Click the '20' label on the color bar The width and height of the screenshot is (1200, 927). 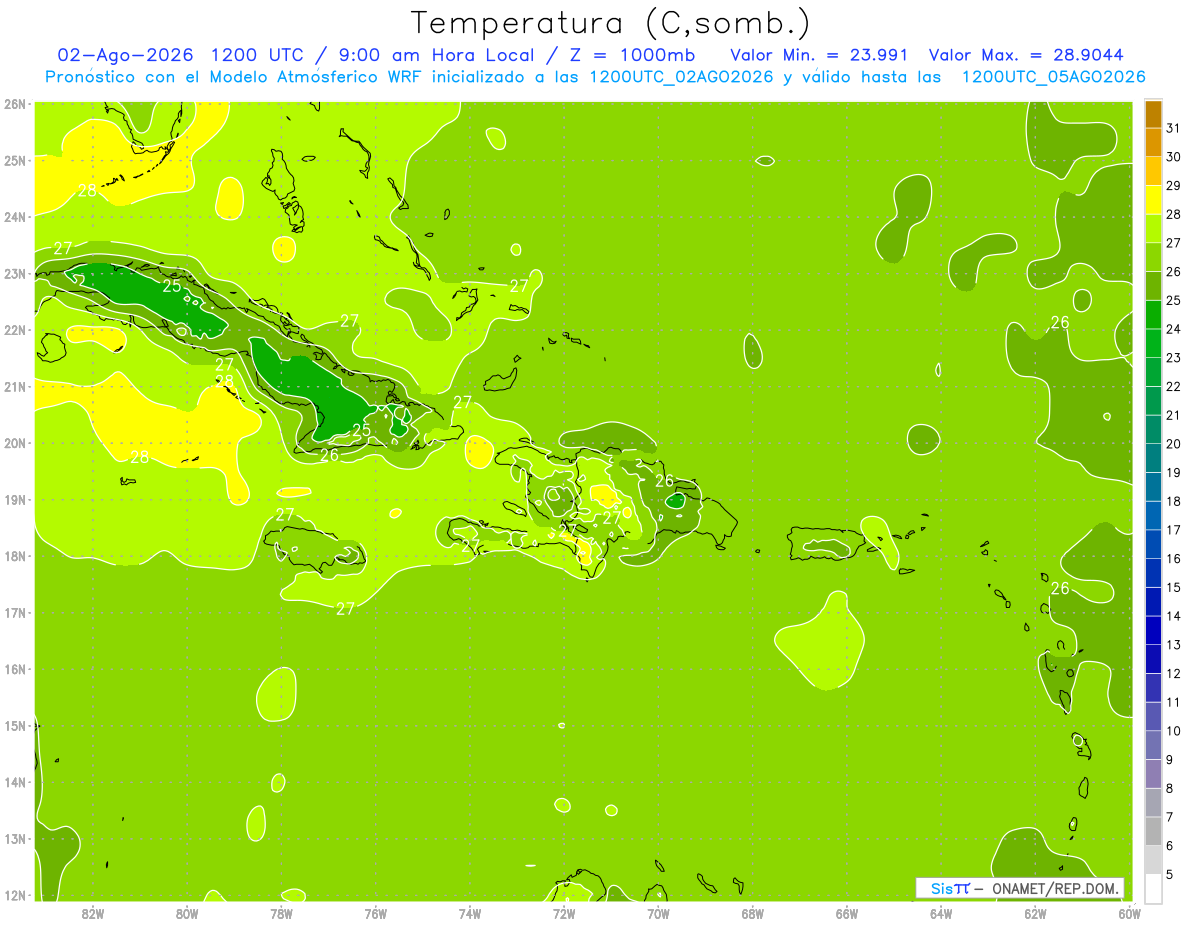click(1173, 444)
